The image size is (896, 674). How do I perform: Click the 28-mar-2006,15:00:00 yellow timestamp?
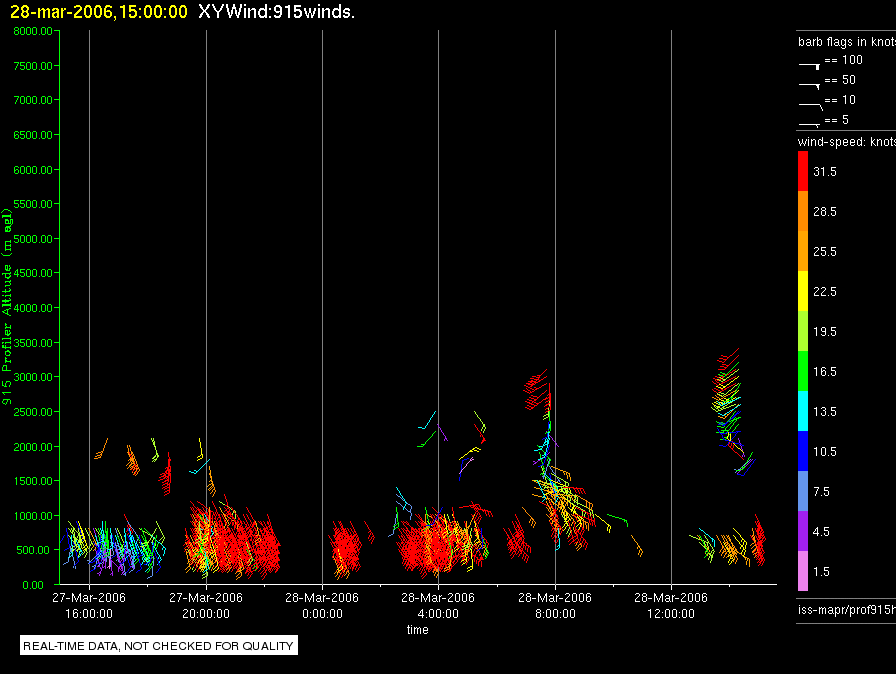tap(99, 11)
